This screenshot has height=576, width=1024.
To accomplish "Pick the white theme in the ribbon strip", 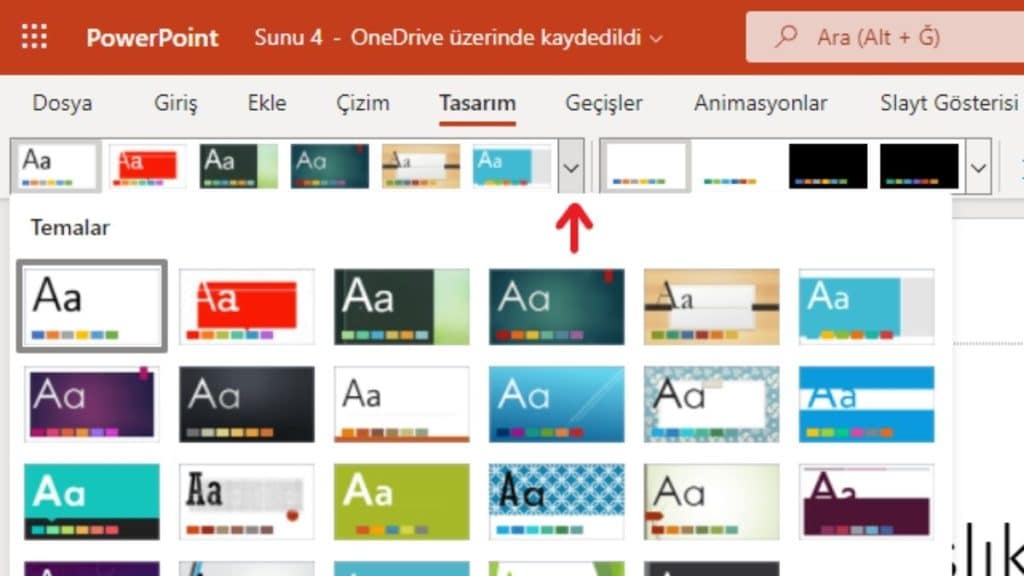I will (x=56, y=167).
